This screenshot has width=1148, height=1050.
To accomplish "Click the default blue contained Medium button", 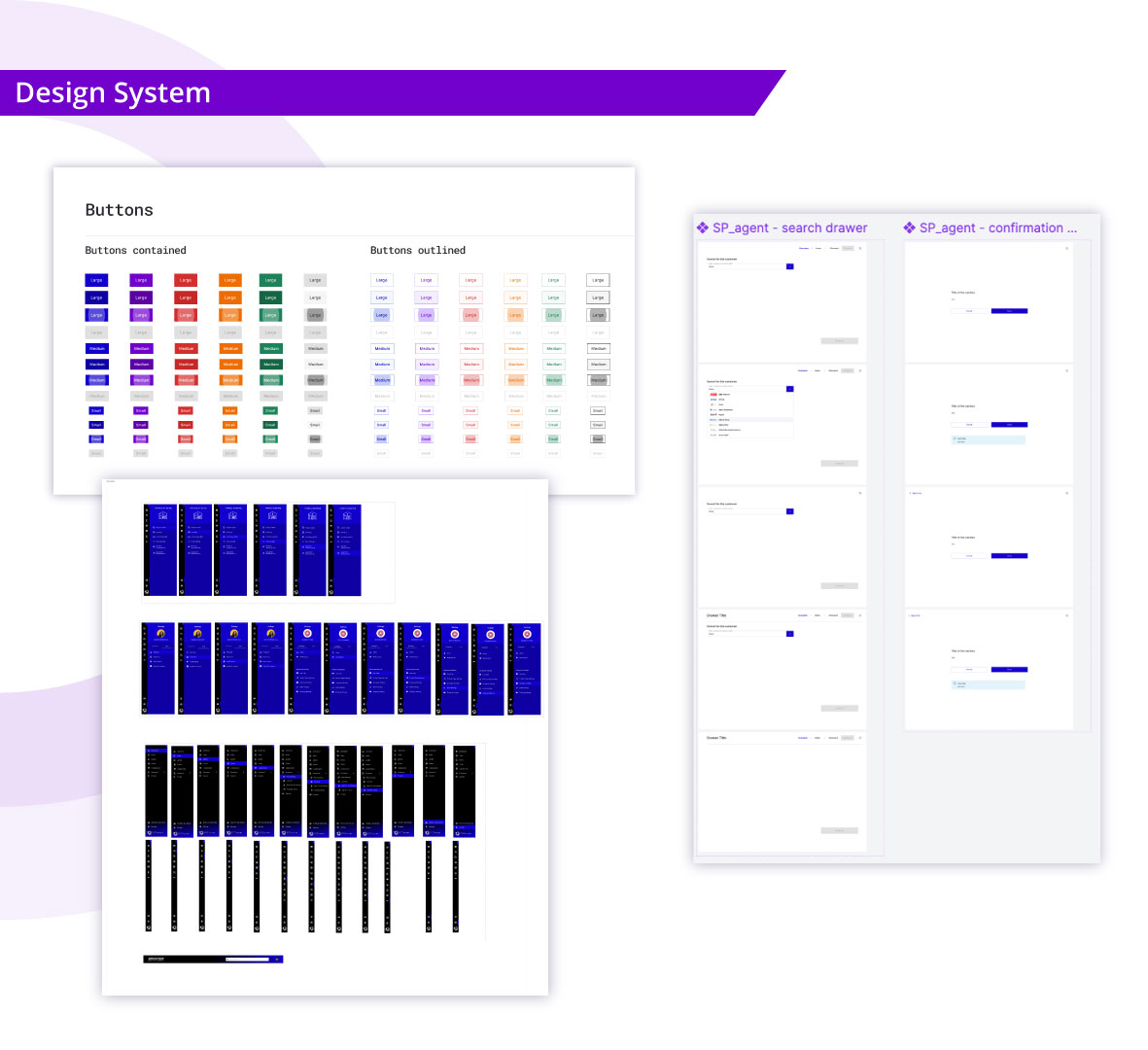I will (97, 348).
